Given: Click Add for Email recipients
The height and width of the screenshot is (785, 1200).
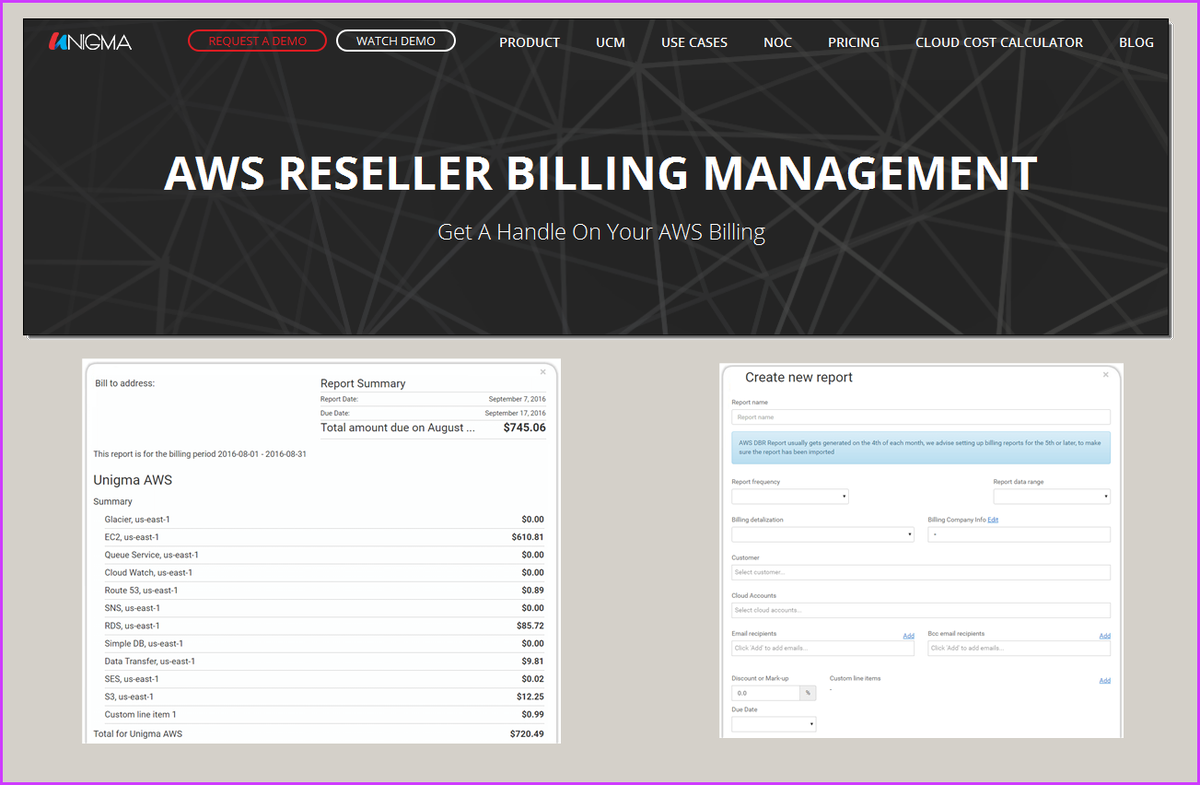Looking at the screenshot, I should click(x=908, y=636).
